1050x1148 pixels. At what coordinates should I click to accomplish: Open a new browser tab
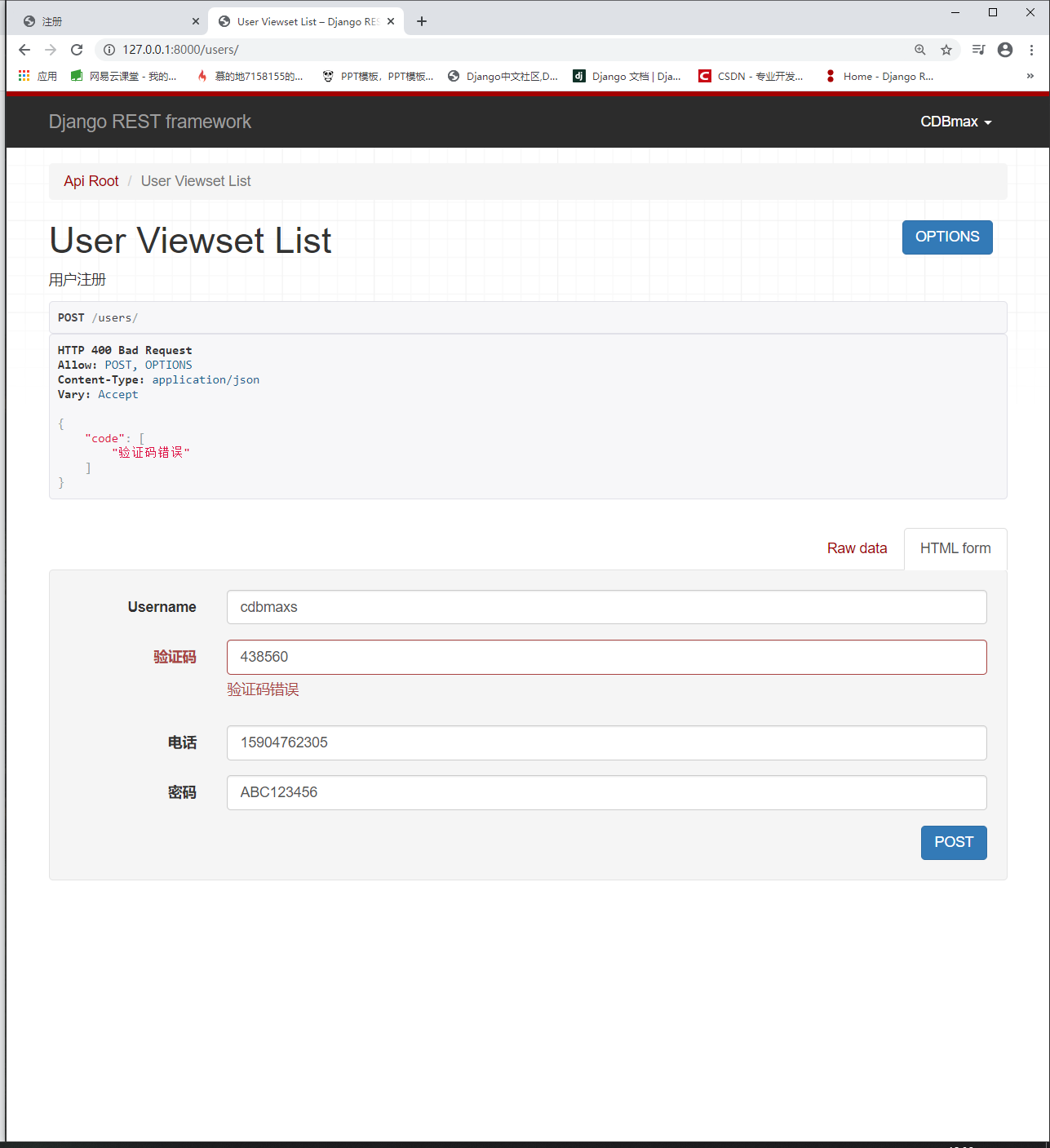422,21
